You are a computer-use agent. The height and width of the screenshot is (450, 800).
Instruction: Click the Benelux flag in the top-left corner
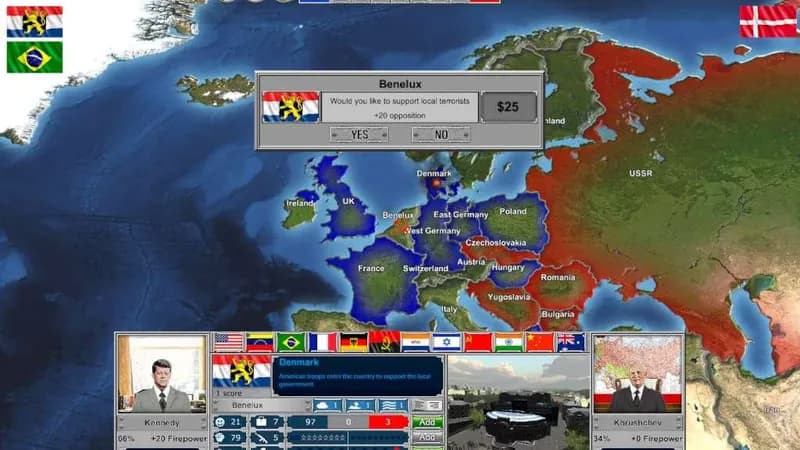coord(35,22)
